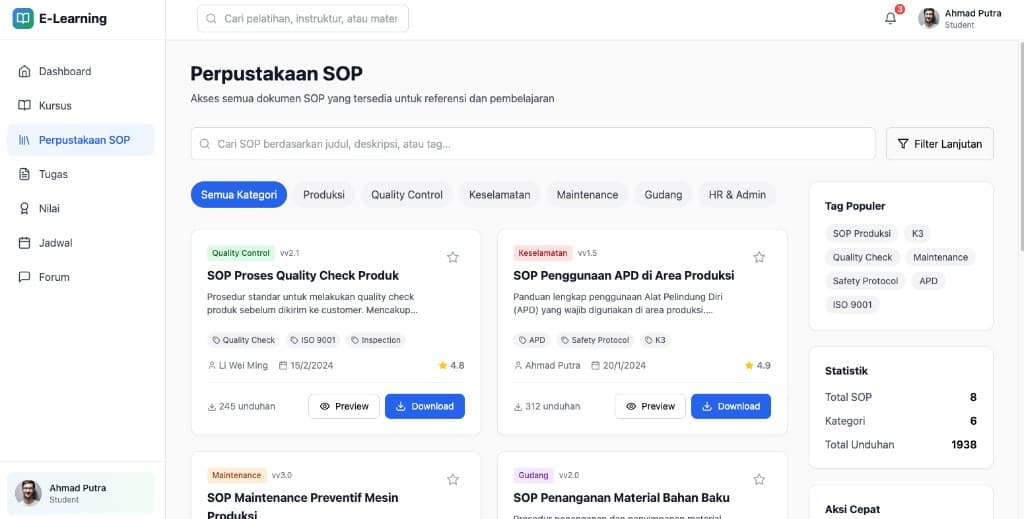Open Filter Lanjutan
This screenshot has width=1024, height=519.
click(x=940, y=144)
